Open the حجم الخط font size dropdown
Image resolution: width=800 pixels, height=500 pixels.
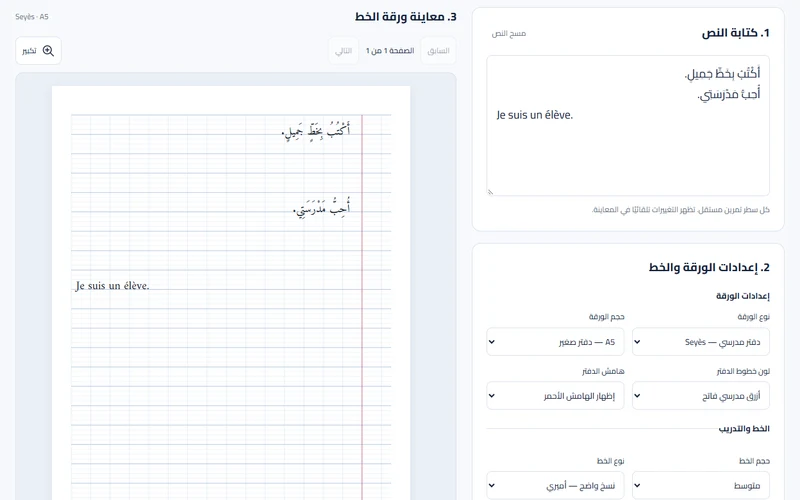tap(701, 485)
